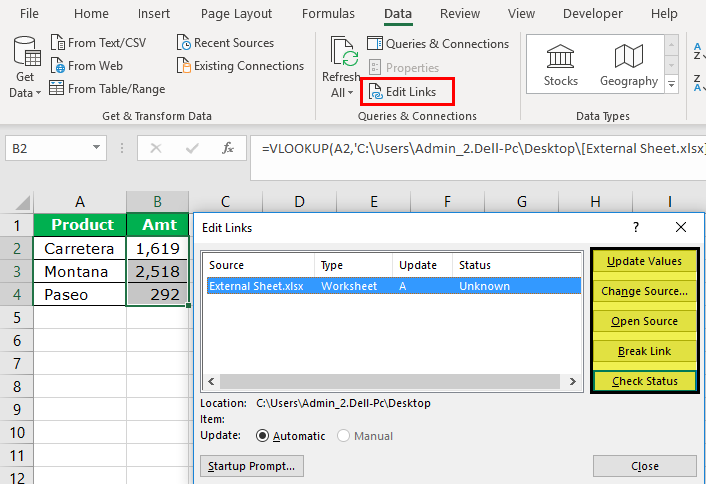Import data From Web
Viewport: 706px width, 484px height.
86,66
